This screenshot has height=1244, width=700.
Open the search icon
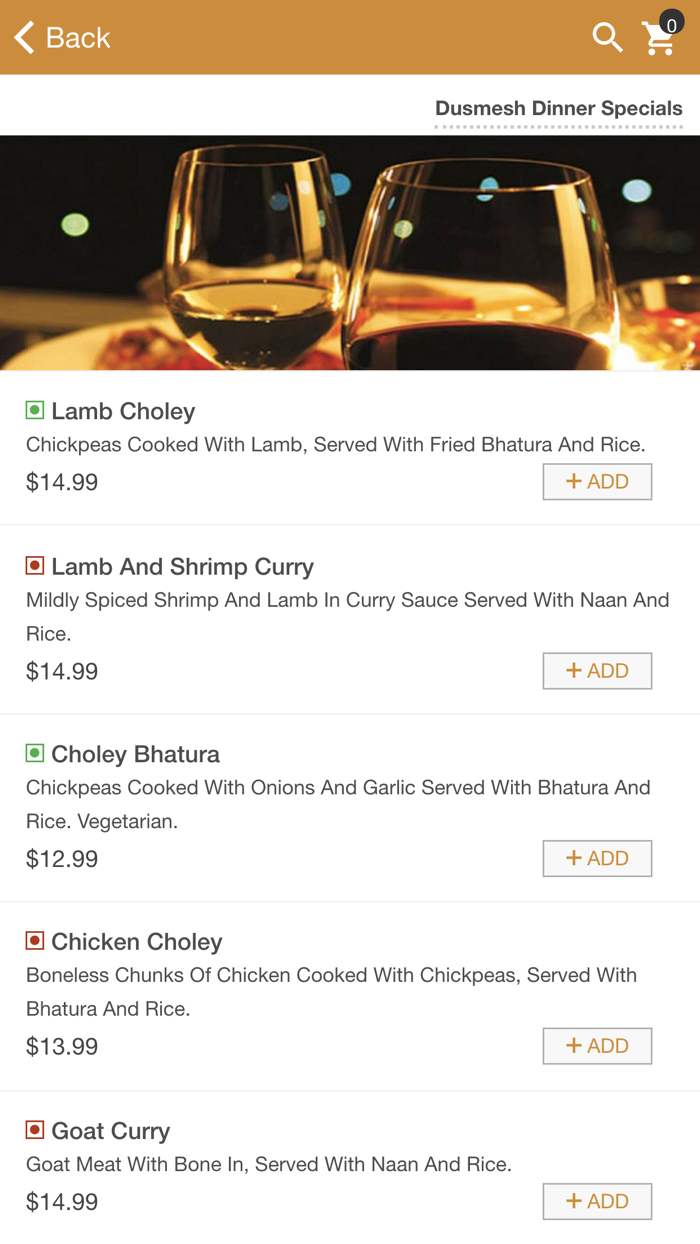point(607,38)
